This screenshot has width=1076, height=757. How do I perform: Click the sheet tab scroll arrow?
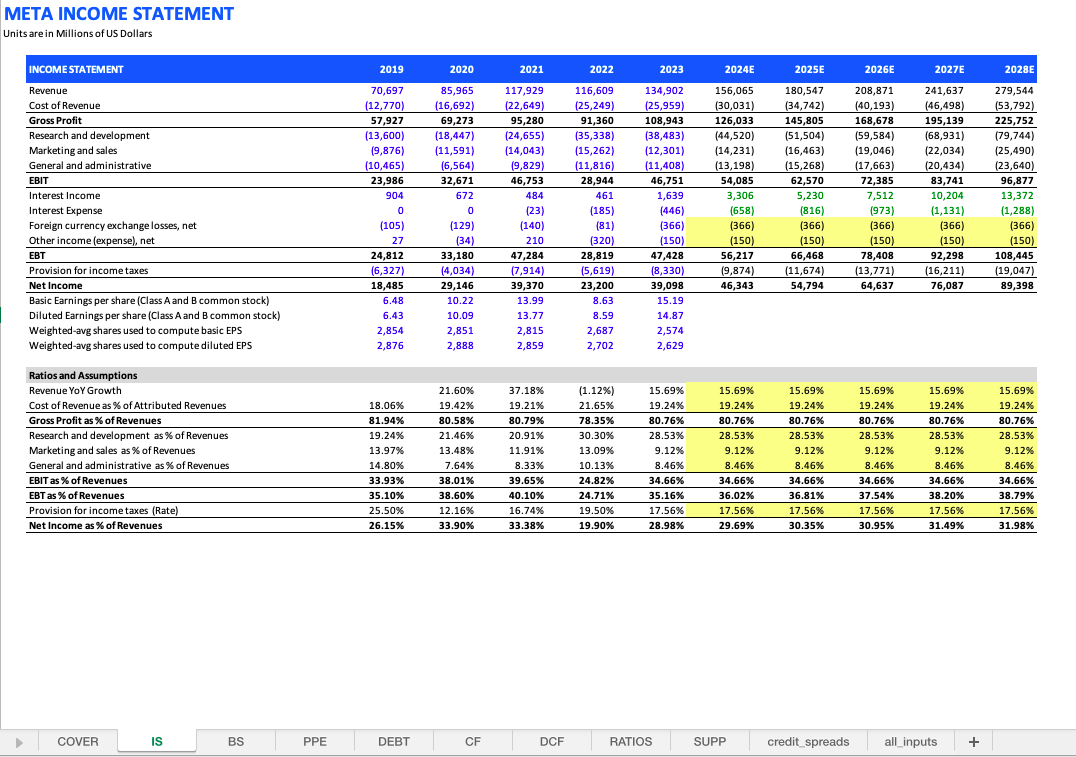pyautogui.click(x=19, y=742)
